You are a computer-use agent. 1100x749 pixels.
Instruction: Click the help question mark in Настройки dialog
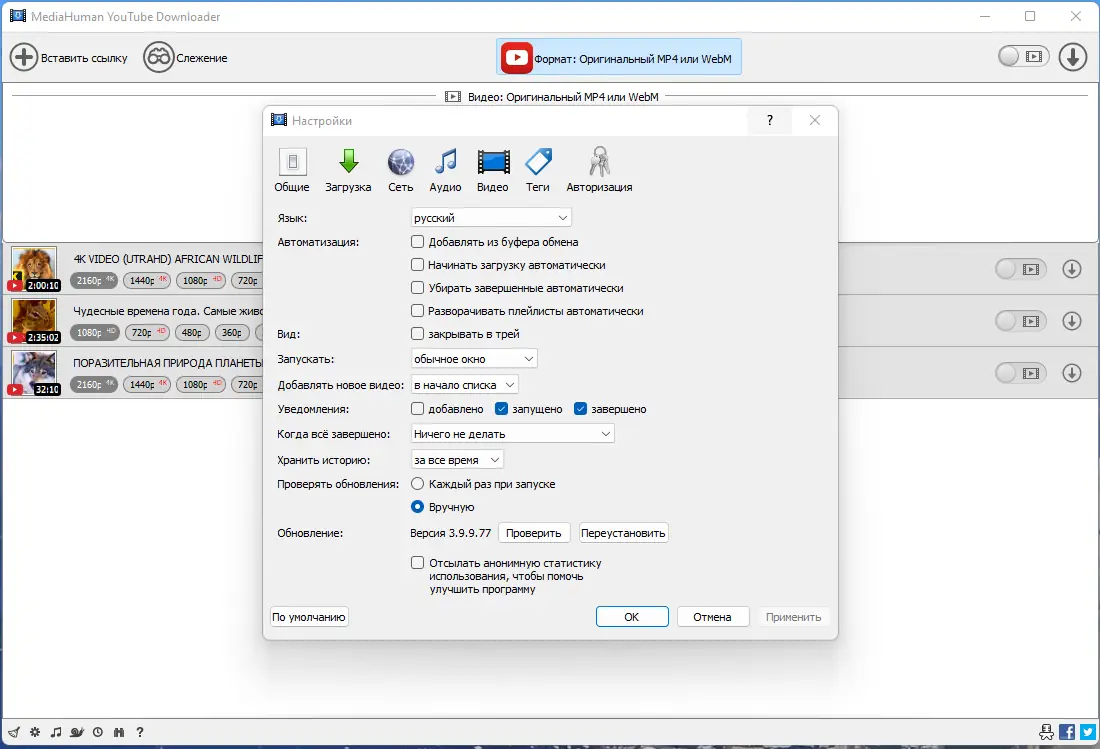click(x=770, y=120)
